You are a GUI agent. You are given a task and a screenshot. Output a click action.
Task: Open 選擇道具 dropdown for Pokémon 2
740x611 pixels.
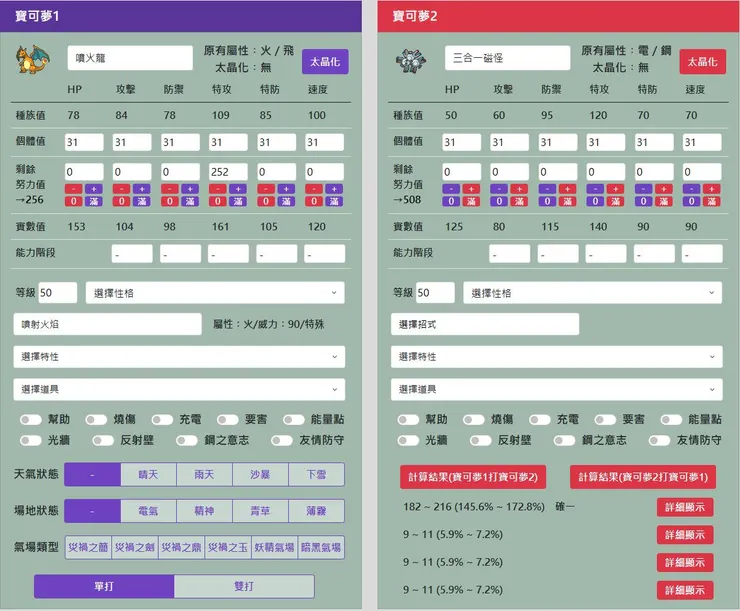click(x=557, y=390)
